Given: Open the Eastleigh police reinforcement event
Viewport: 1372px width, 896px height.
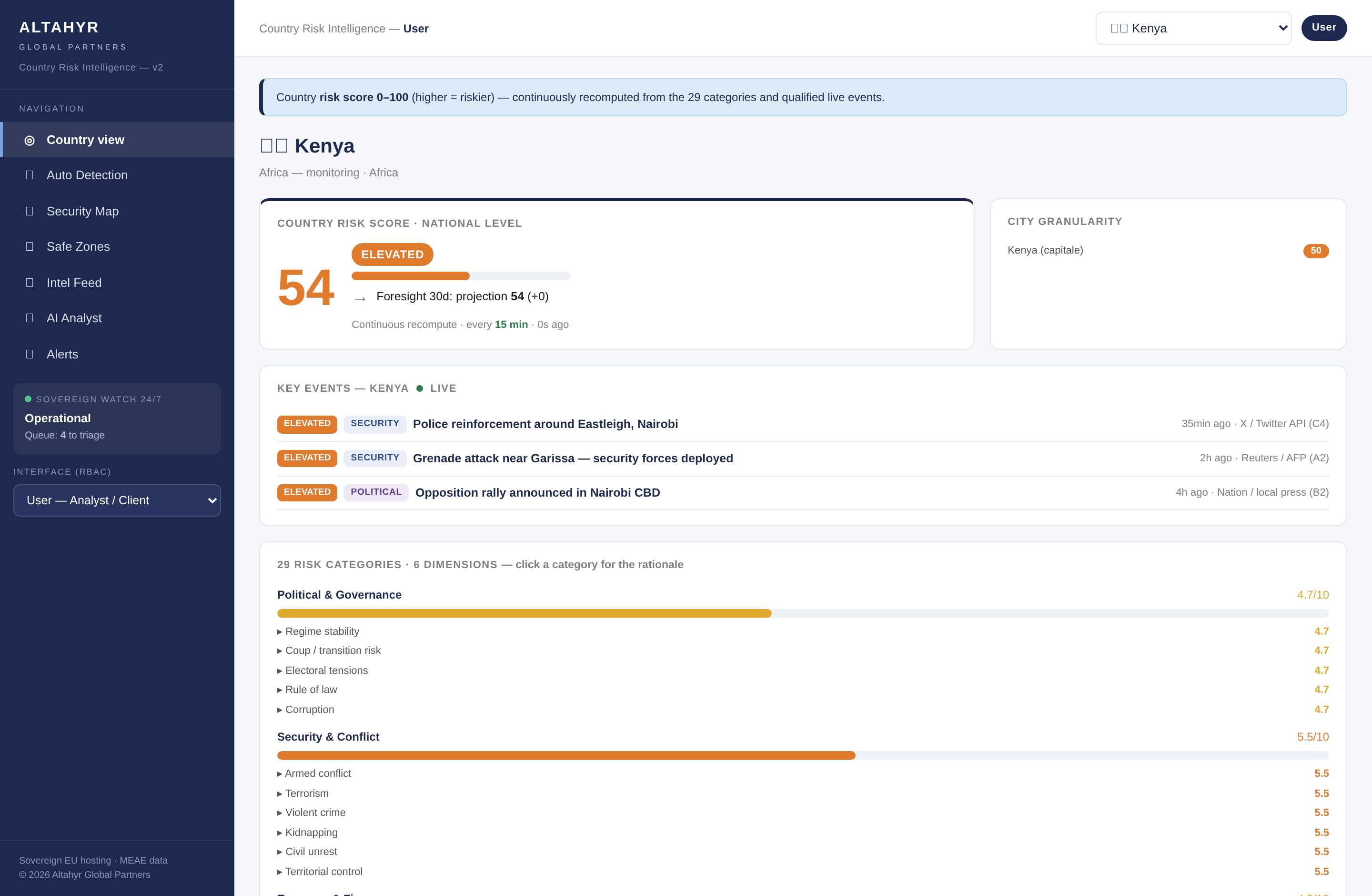Looking at the screenshot, I should (x=803, y=424).
